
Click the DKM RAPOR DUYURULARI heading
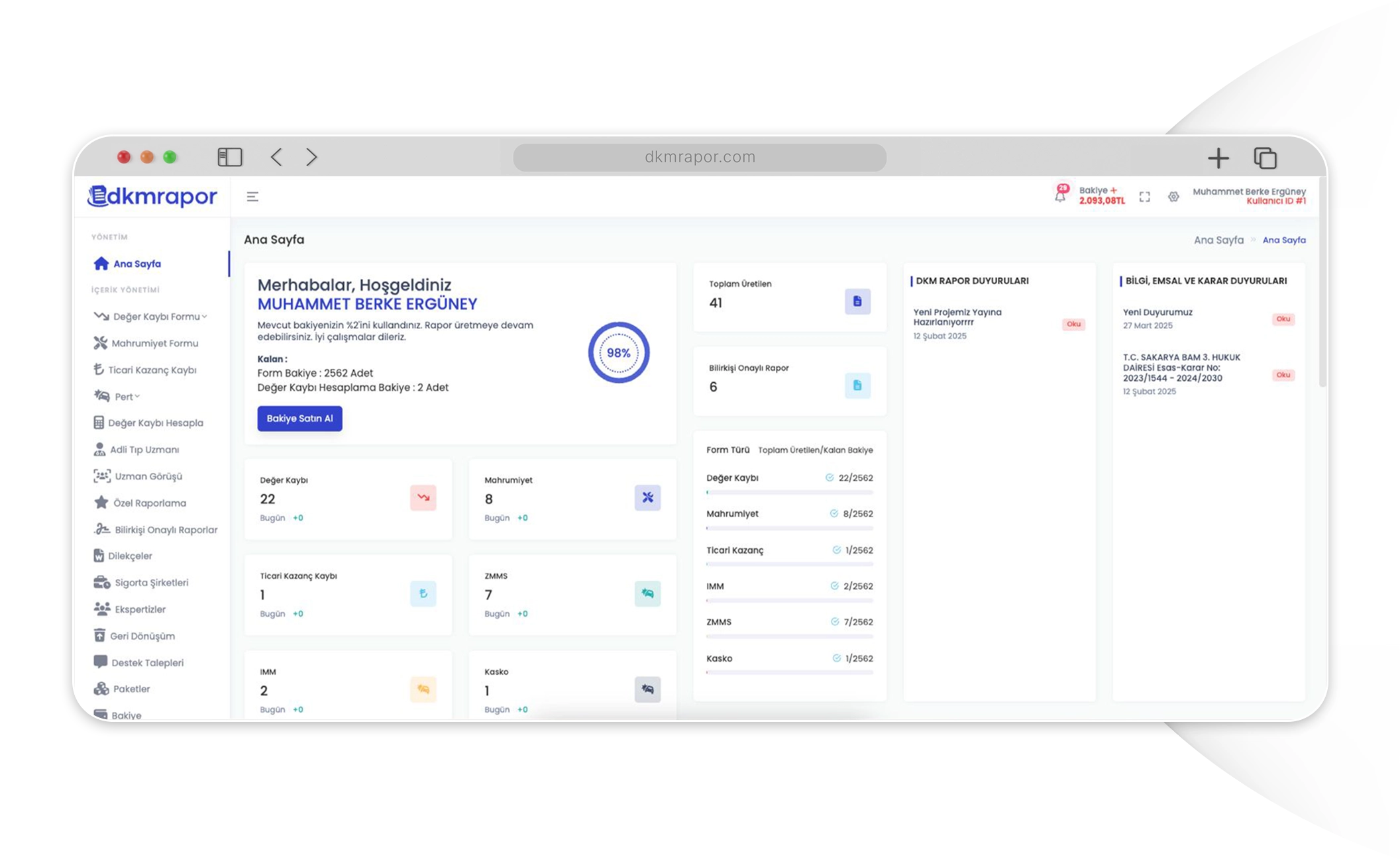pyautogui.click(x=971, y=281)
